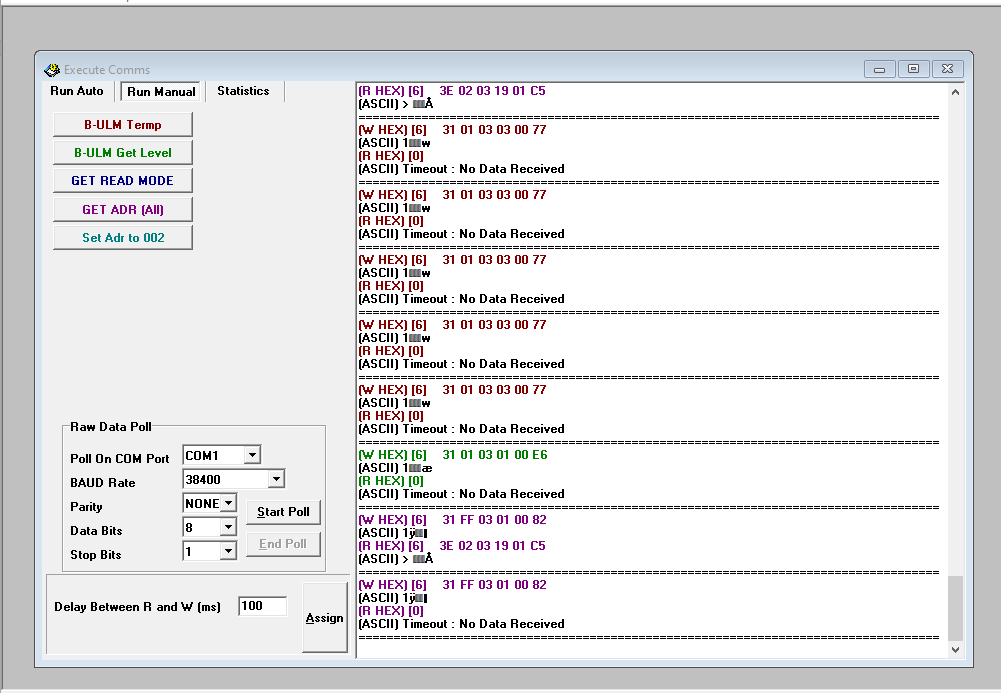Select the Statistics tab
1001x693 pixels.
[x=243, y=91]
